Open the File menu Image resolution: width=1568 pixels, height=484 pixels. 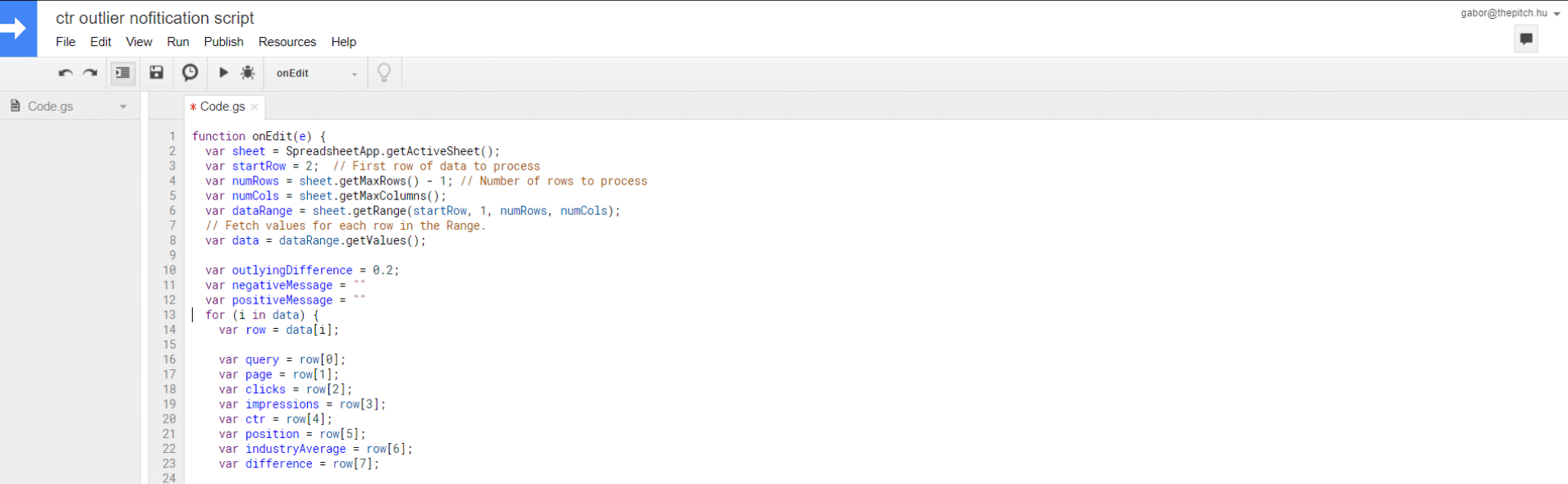66,42
